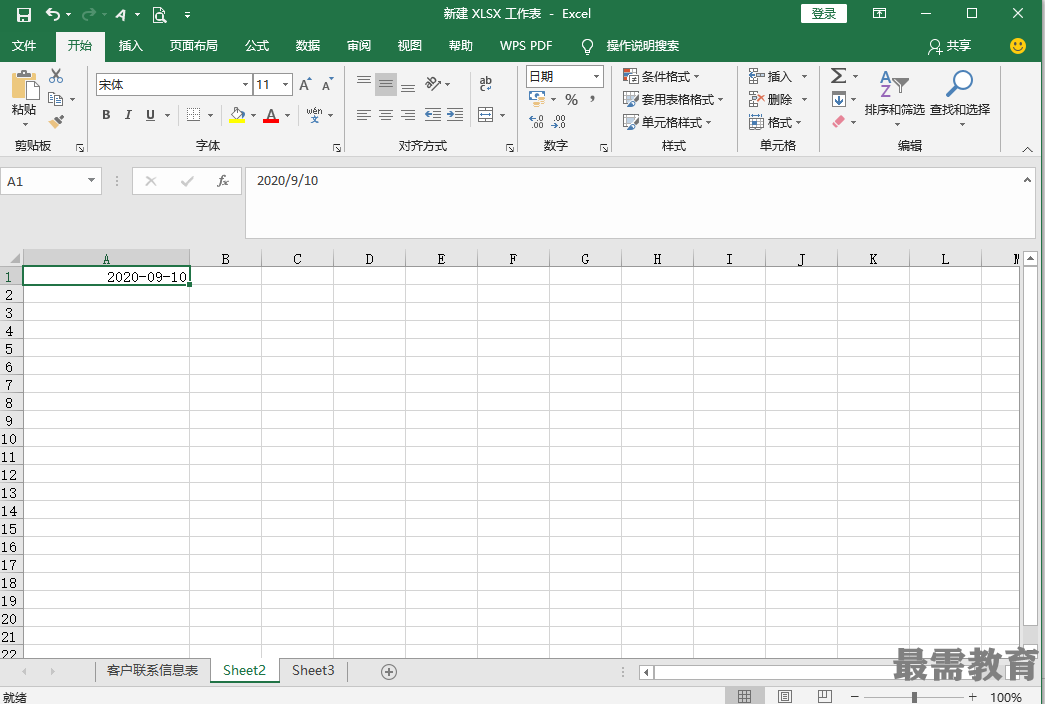Open 套用表格格式 table format menu
Screen dimensions: 1045x704
(672, 99)
